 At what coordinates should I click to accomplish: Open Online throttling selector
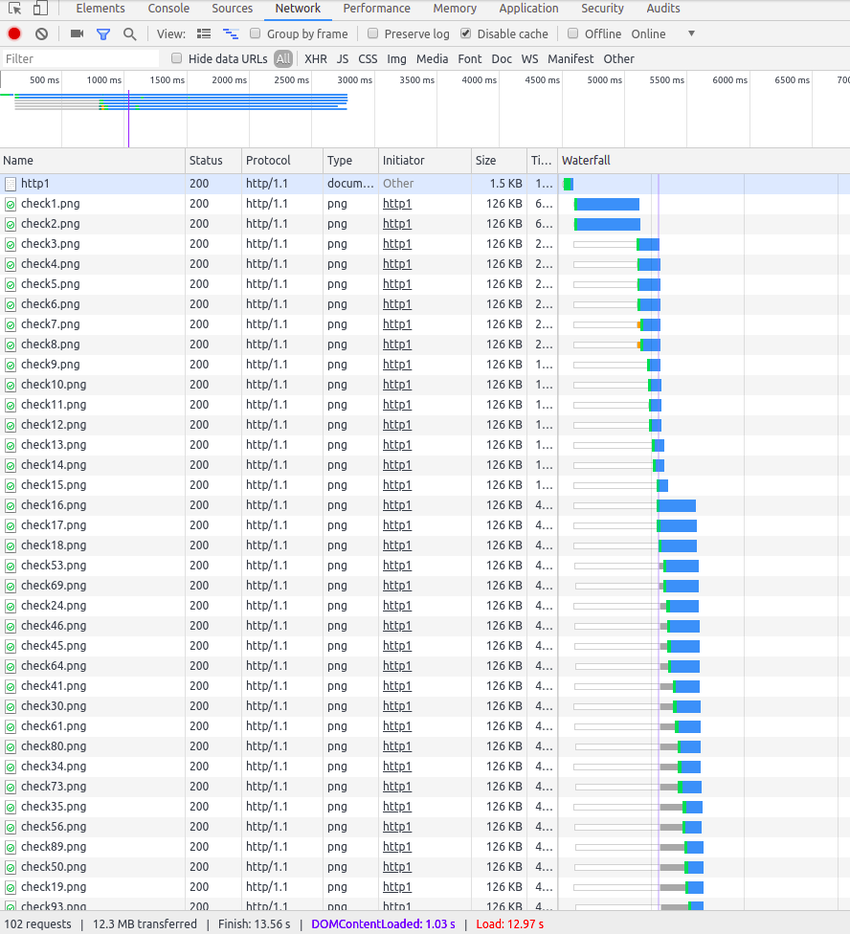648,34
